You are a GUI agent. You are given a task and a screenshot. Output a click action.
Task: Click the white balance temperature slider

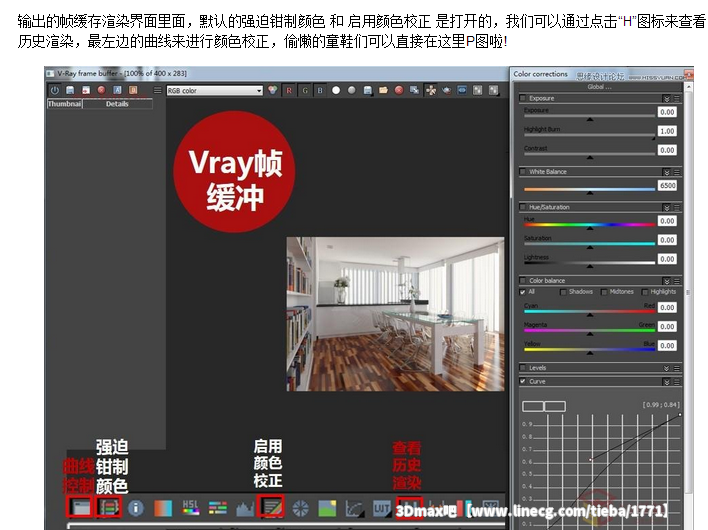(x=589, y=189)
